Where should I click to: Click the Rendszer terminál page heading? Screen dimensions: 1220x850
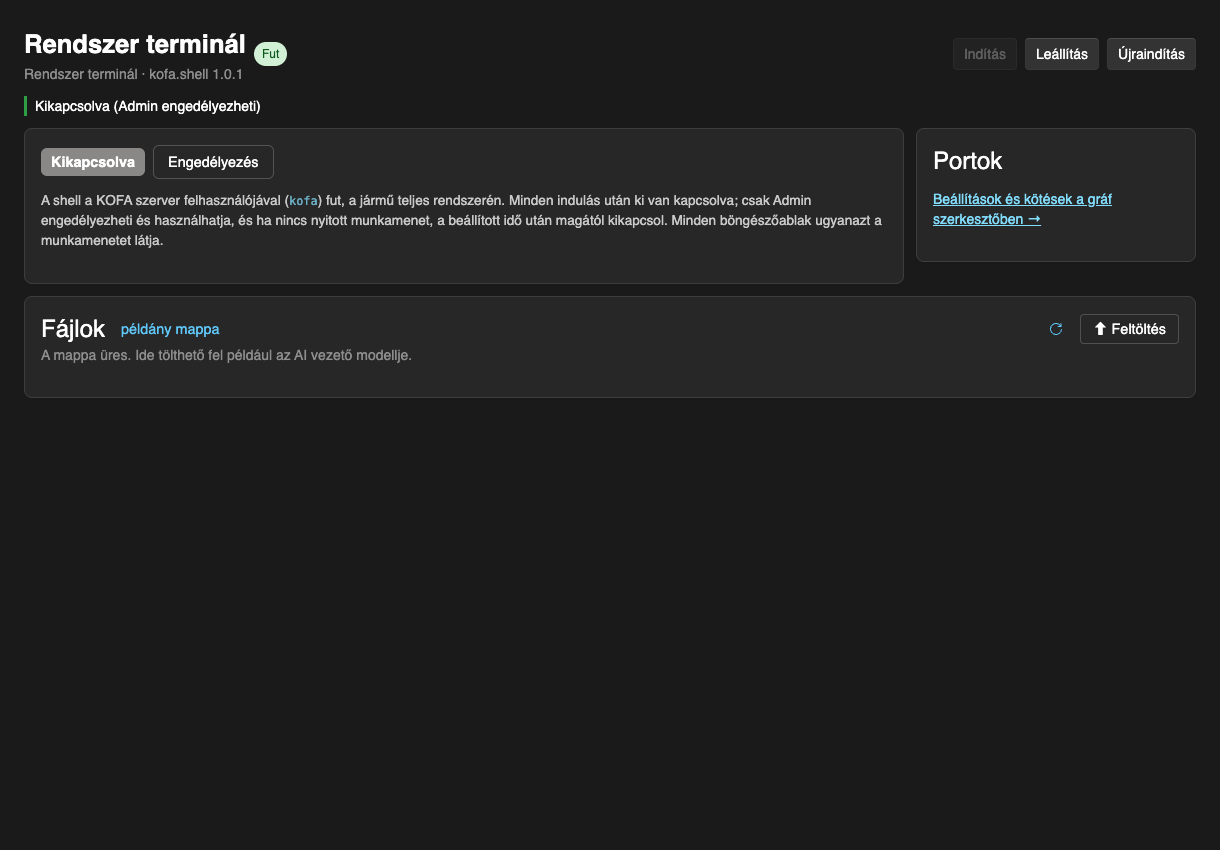135,44
